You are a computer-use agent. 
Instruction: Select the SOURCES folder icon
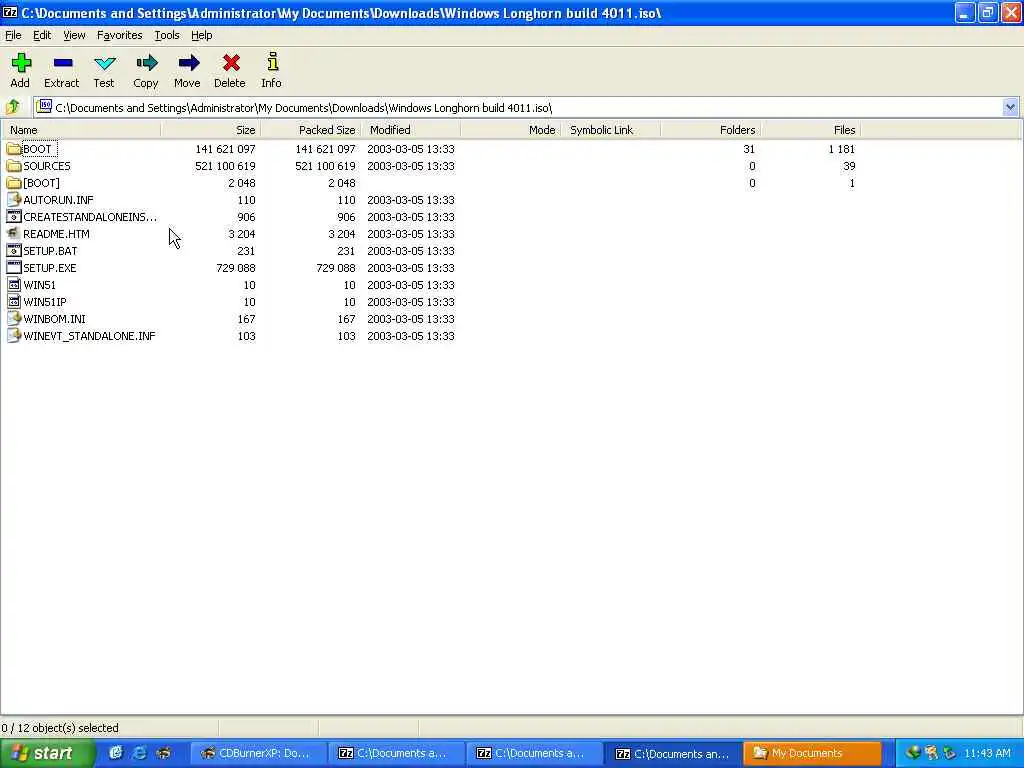point(14,166)
